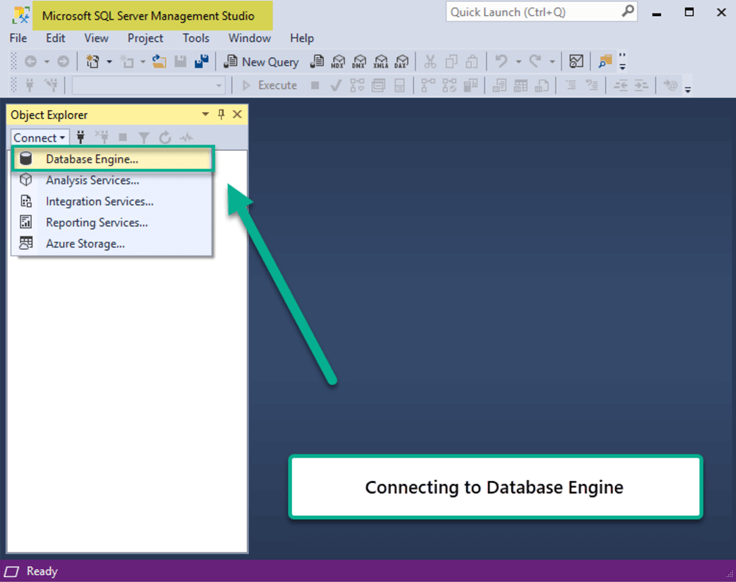Open the Help menu
The width and height of the screenshot is (736, 582).
[302, 38]
